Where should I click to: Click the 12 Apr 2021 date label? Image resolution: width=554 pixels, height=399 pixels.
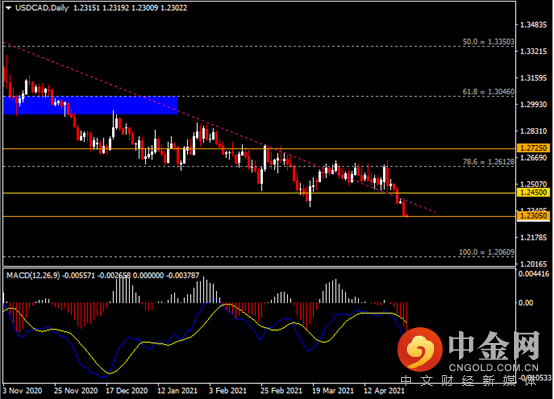coord(384,391)
